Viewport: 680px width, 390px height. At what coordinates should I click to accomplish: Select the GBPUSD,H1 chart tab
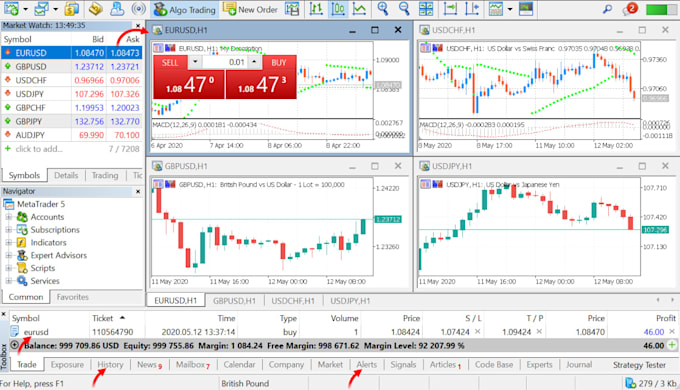pos(234,301)
